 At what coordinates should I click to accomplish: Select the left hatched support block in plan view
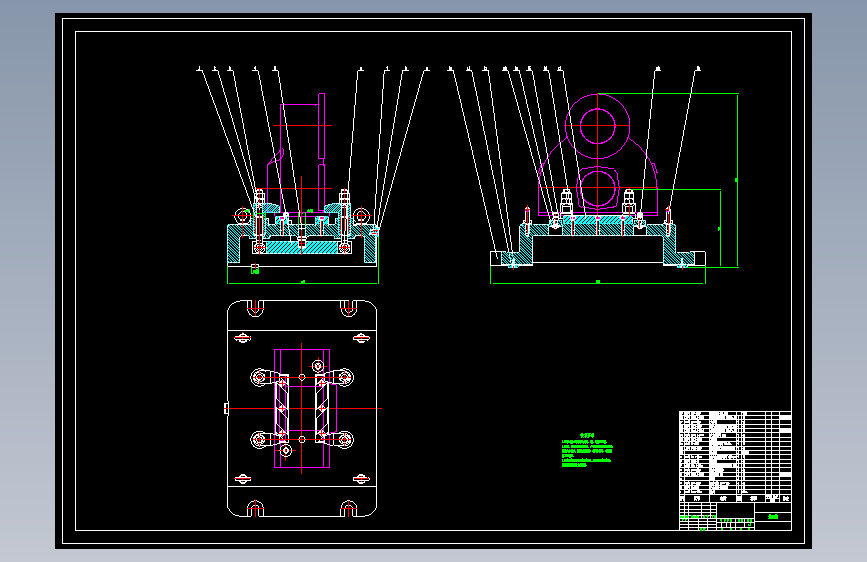pyautogui.click(x=281, y=408)
